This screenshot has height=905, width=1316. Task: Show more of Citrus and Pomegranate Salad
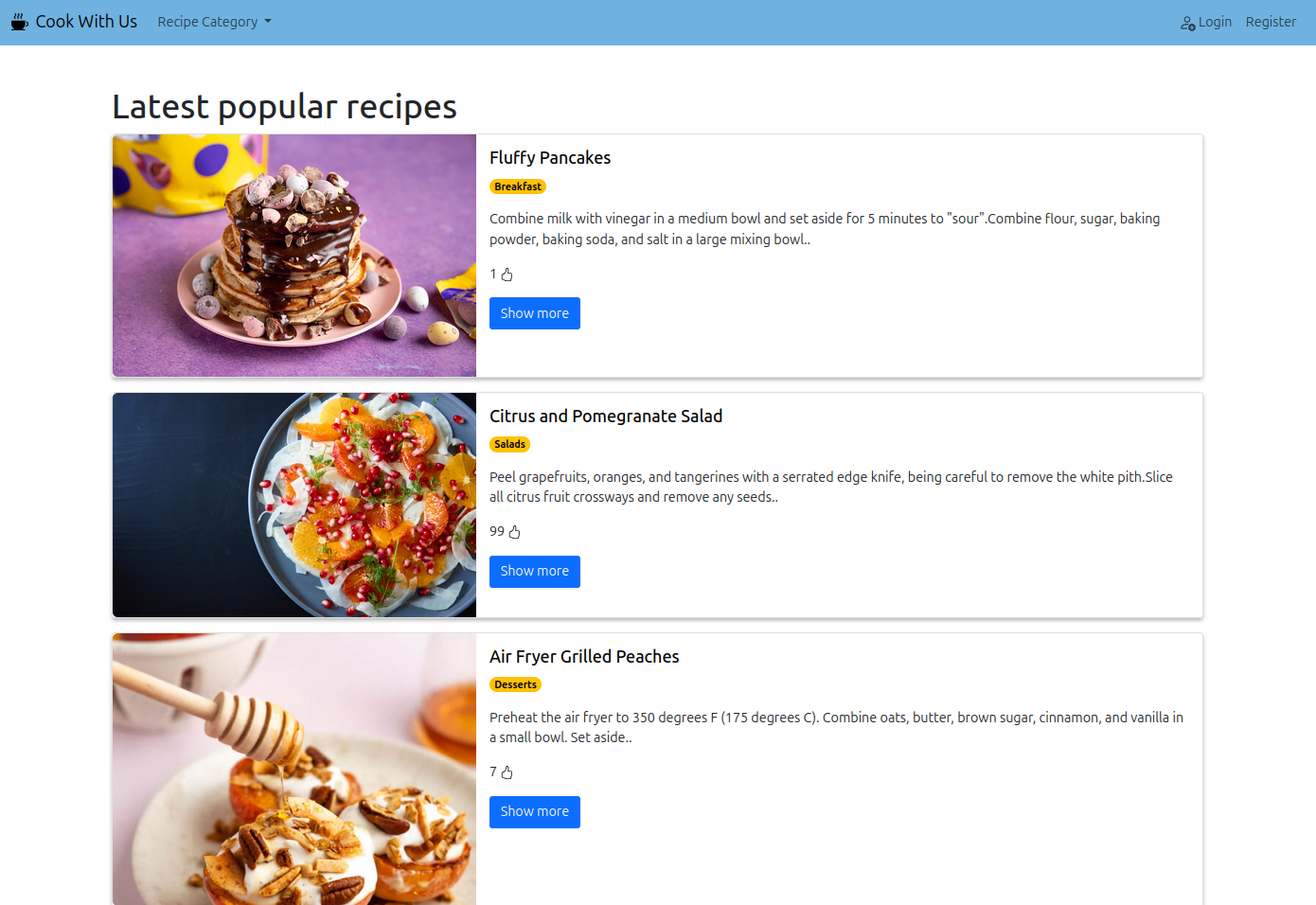(534, 571)
